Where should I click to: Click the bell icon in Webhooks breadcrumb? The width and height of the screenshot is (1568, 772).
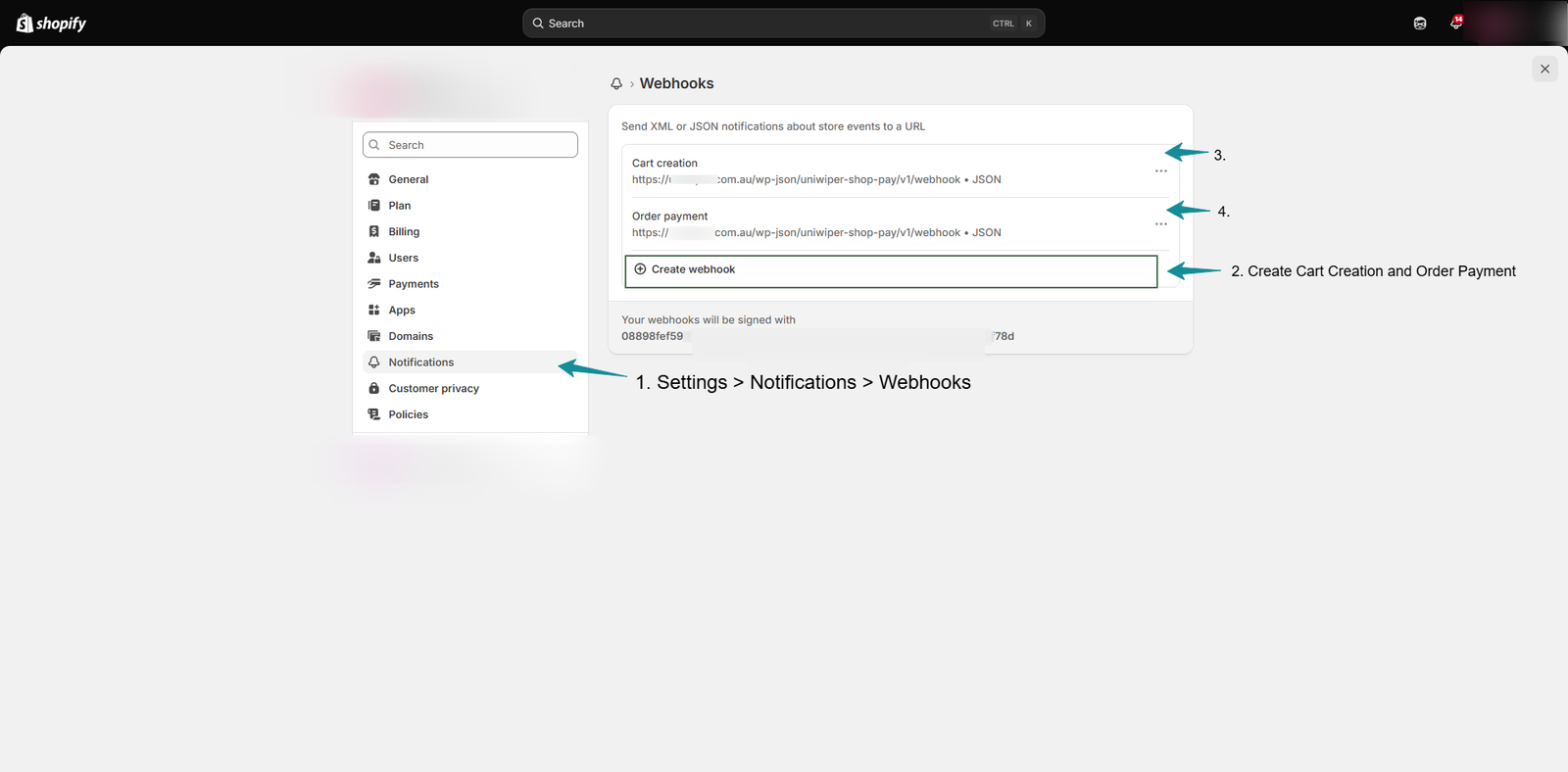[x=616, y=84]
